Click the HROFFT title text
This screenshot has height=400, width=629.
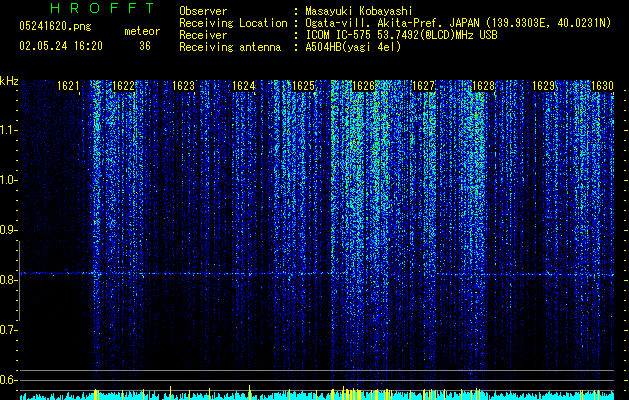pos(103,8)
